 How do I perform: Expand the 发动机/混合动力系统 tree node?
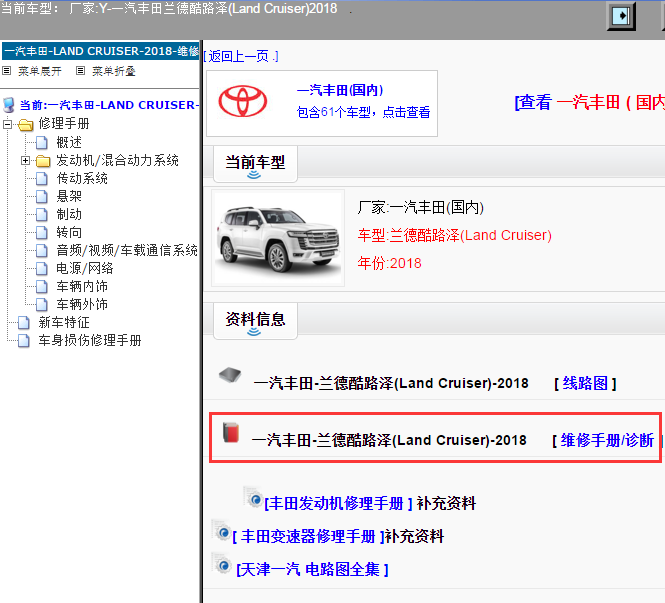tap(25, 161)
